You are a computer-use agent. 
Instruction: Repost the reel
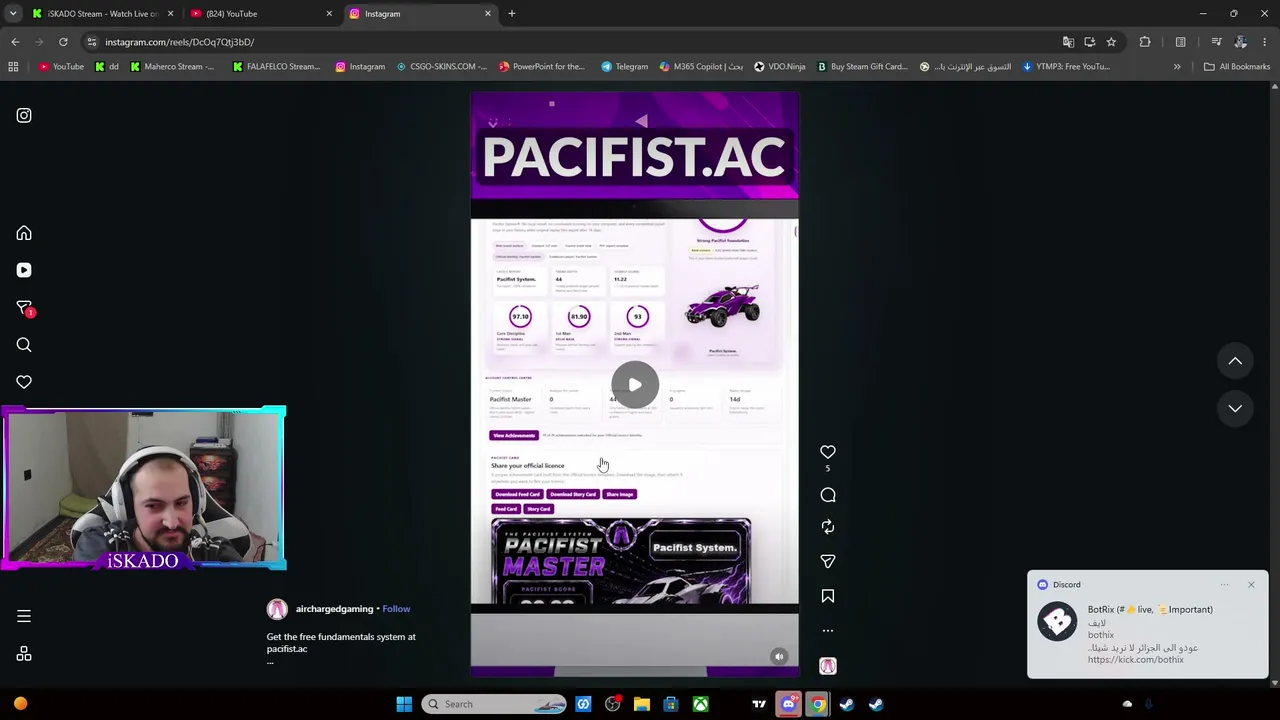(828, 527)
